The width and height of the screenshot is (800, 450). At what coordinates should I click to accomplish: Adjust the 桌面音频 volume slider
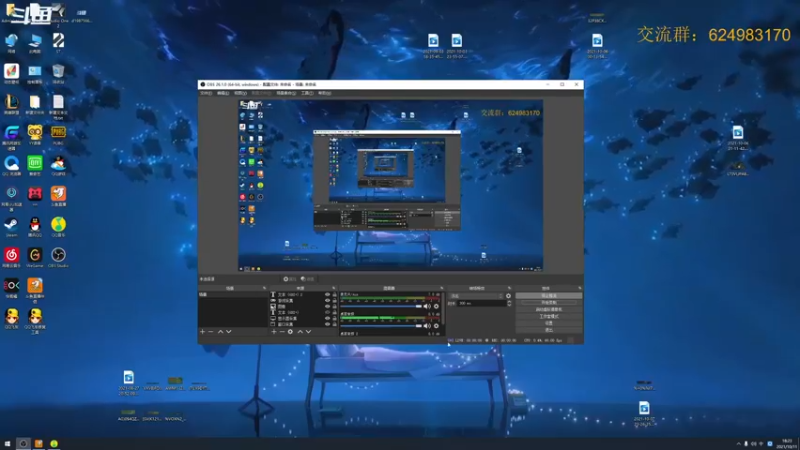click(381, 326)
